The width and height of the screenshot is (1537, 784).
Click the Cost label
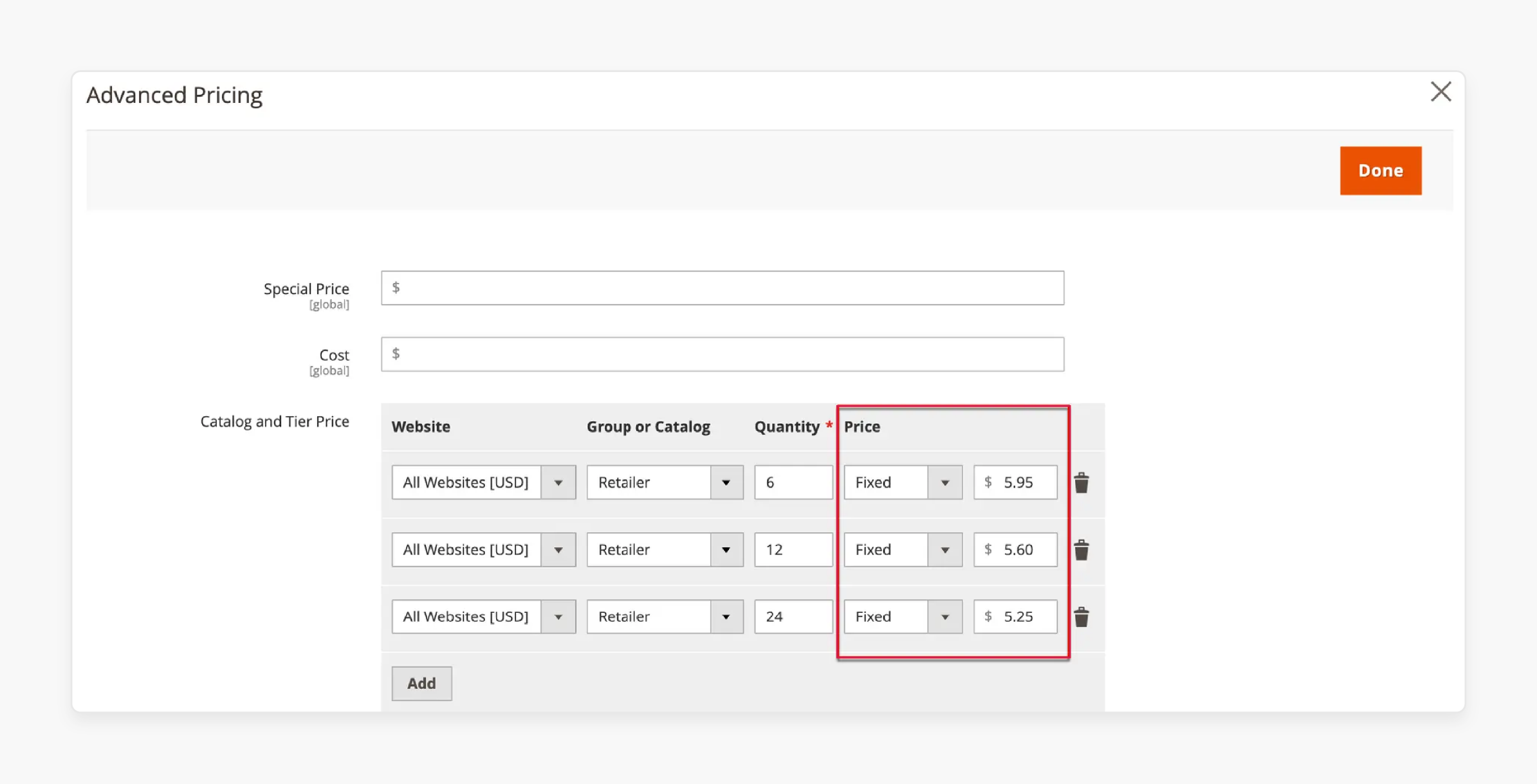coord(334,355)
